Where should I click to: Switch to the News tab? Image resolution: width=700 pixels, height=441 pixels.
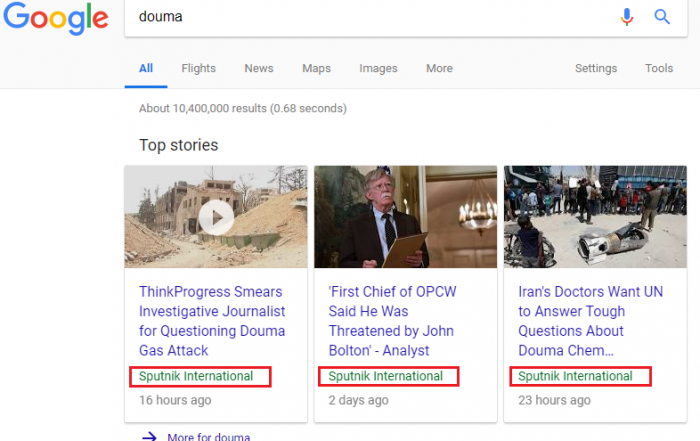coord(259,68)
